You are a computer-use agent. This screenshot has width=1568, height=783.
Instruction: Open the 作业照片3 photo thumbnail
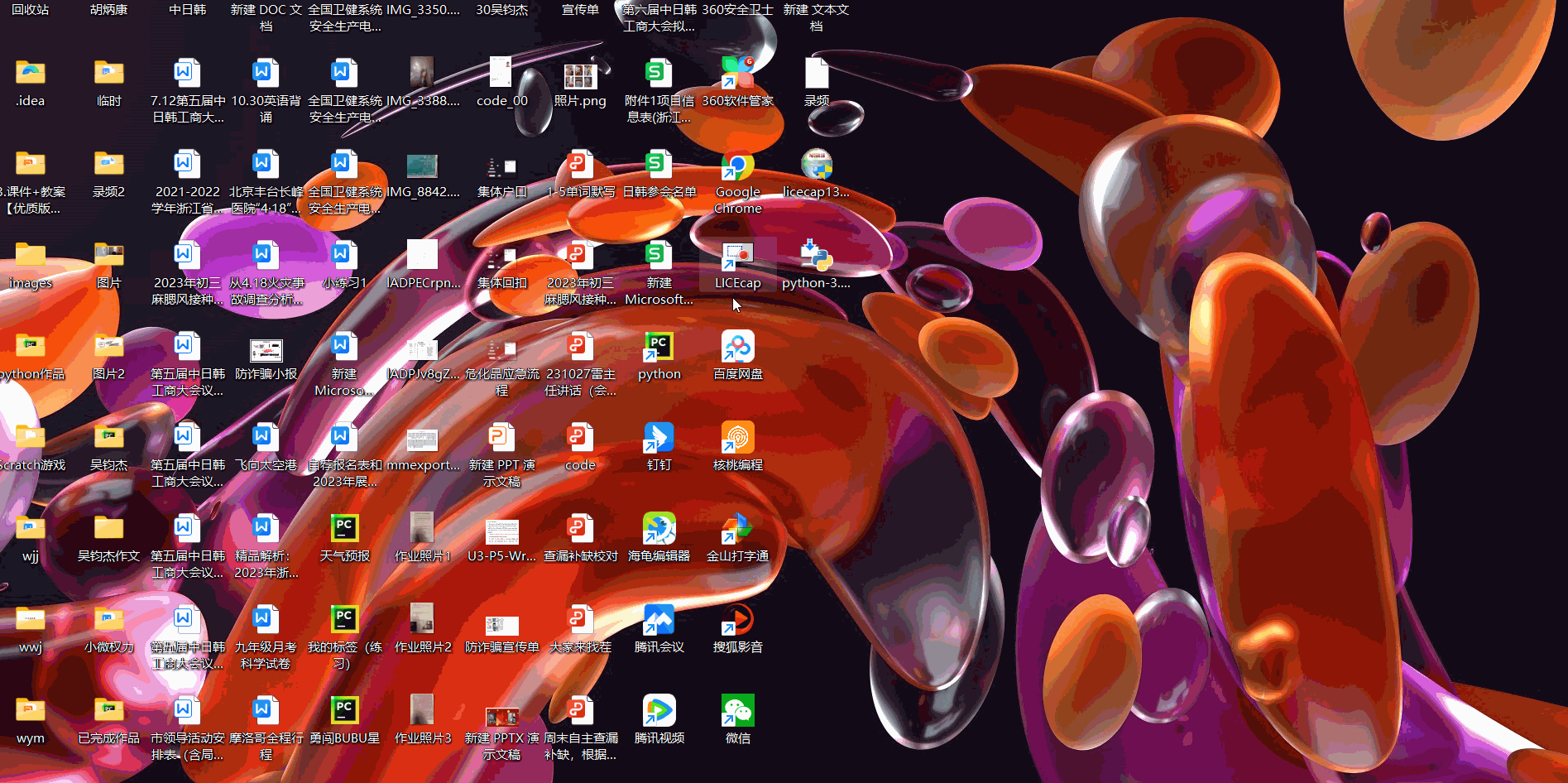pyautogui.click(x=422, y=710)
